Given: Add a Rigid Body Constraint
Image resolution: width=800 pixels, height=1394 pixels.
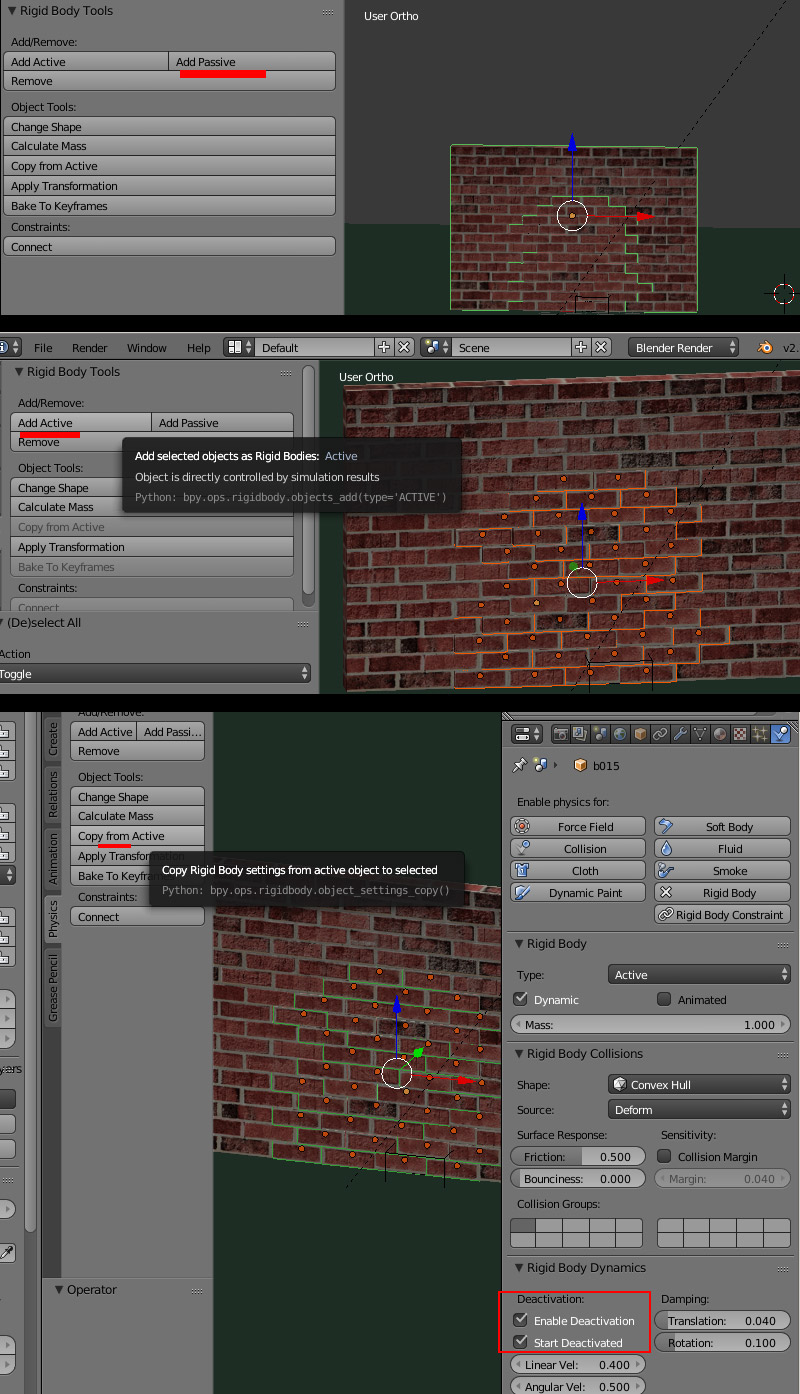Looking at the screenshot, I should 722,915.
